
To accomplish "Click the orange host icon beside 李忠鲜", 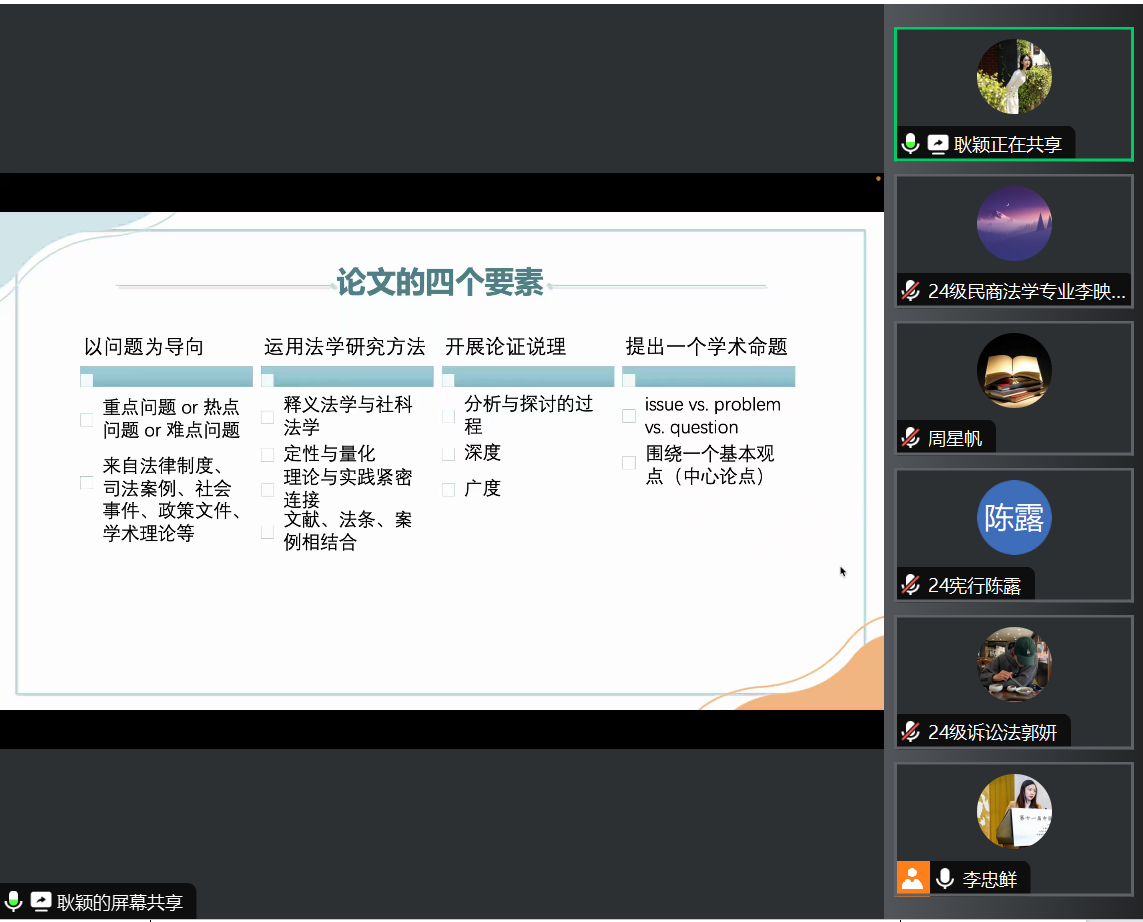I will click(912, 878).
